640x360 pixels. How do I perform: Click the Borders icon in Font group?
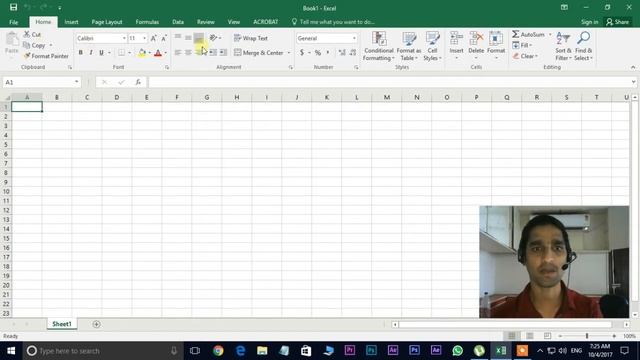click(122, 53)
